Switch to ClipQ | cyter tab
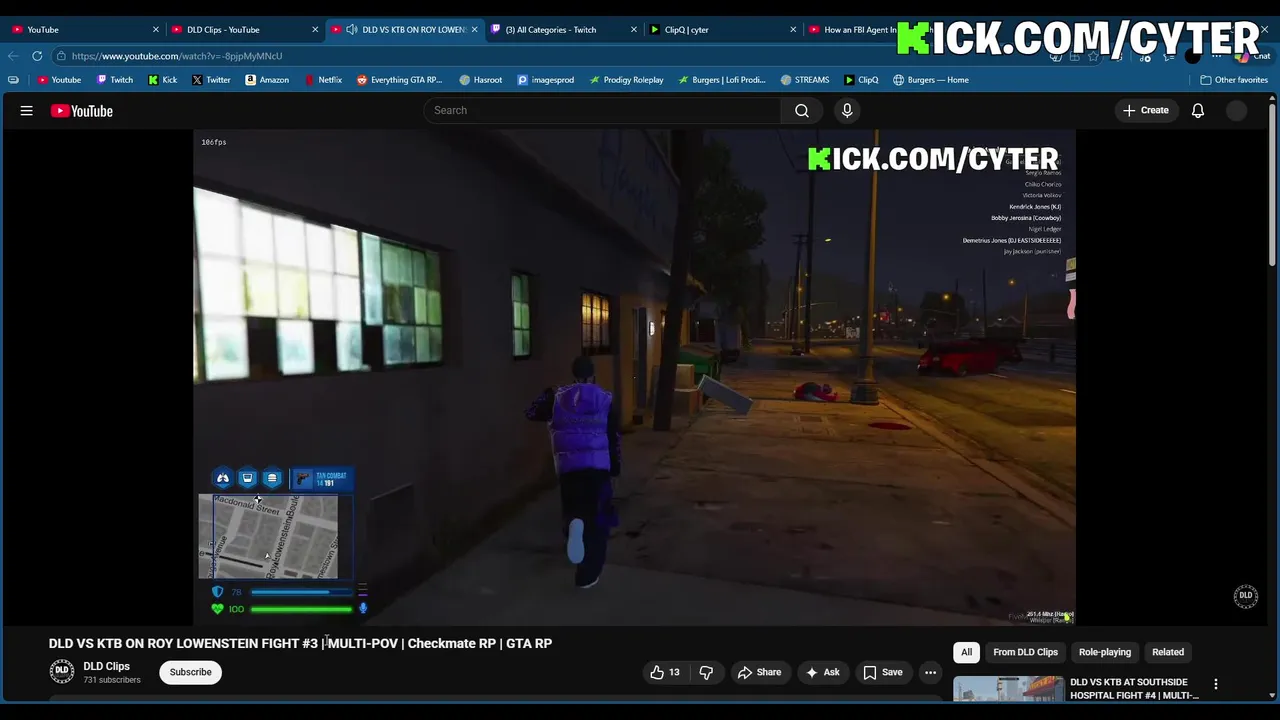The image size is (1280, 720). pos(723,29)
